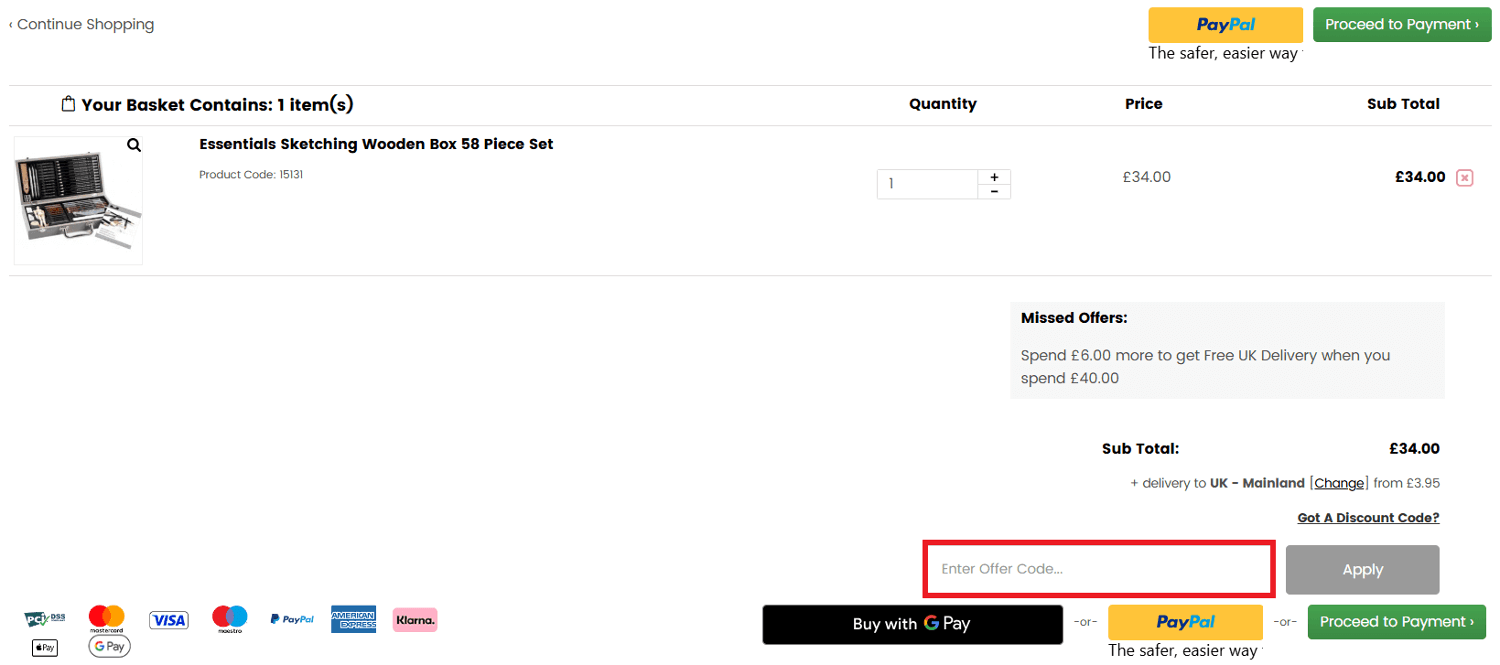This screenshot has width=1500, height=665.
Task: Click the Mastercard payment icon
Action: [x=106, y=619]
